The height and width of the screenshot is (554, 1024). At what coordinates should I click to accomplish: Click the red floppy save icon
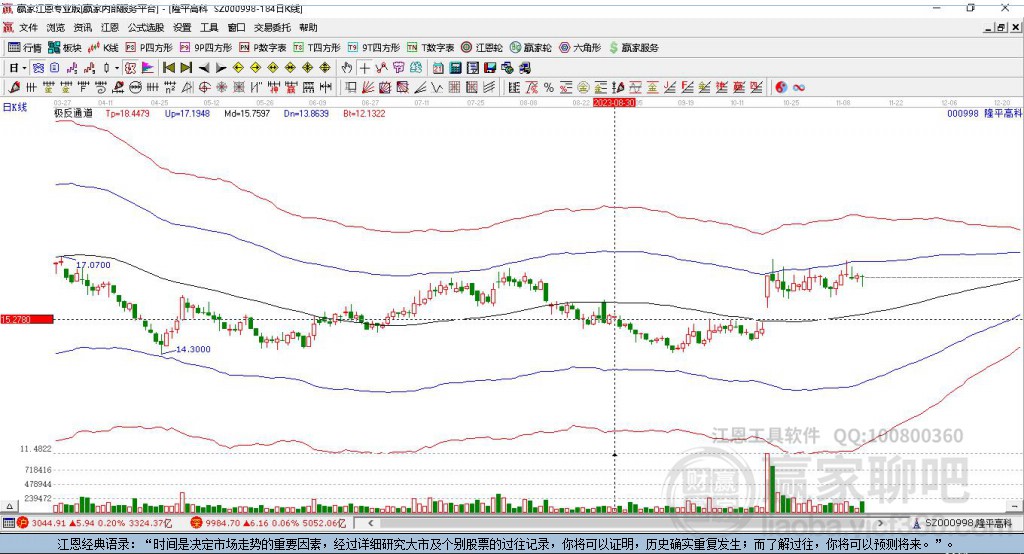pyautogui.click(x=490, y=68)
